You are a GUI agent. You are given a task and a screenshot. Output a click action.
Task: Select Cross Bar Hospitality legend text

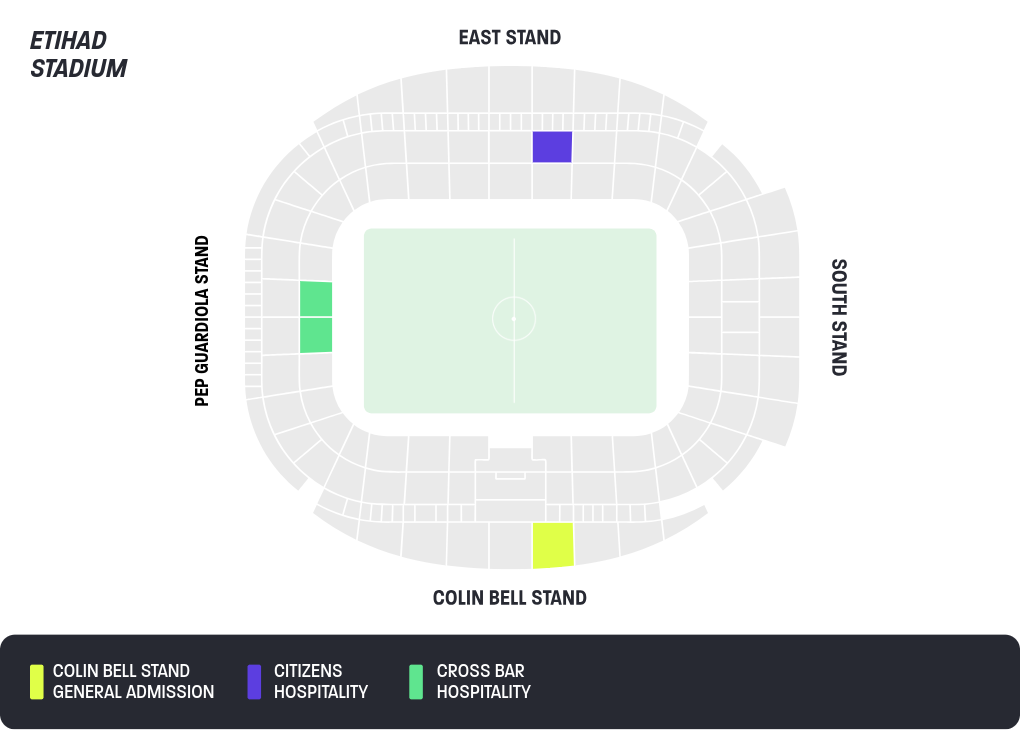[483, 681]
